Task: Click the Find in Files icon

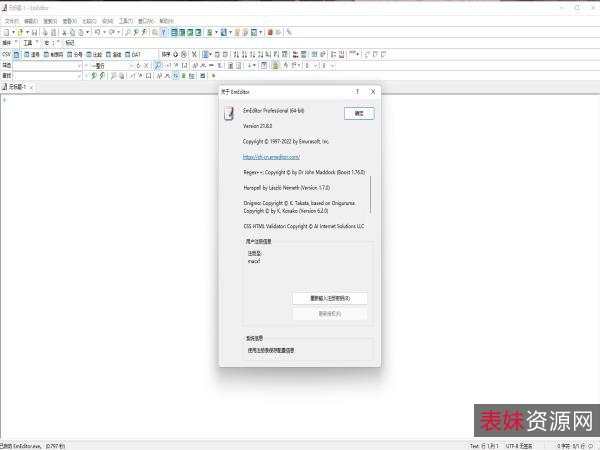Action: [x=155, y=33]
